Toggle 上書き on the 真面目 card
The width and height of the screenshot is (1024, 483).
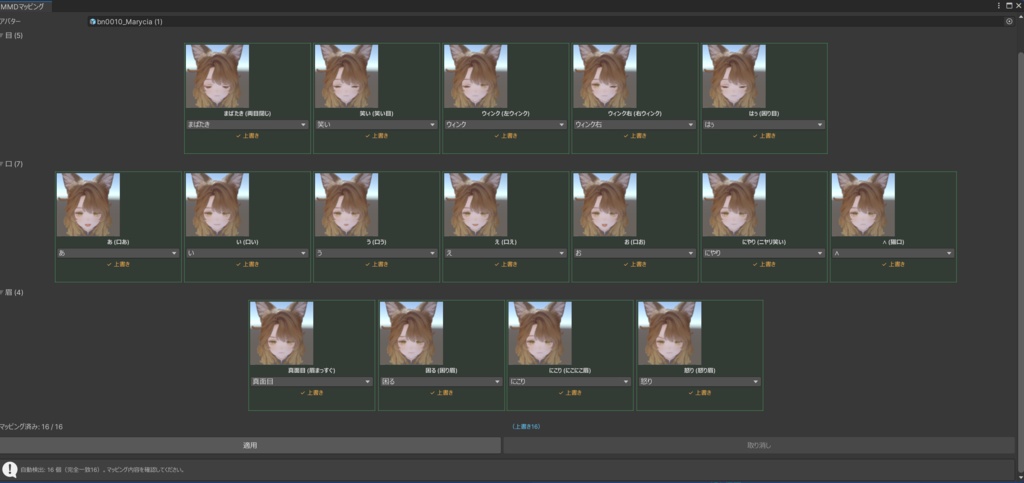click(x=312, y=393)
